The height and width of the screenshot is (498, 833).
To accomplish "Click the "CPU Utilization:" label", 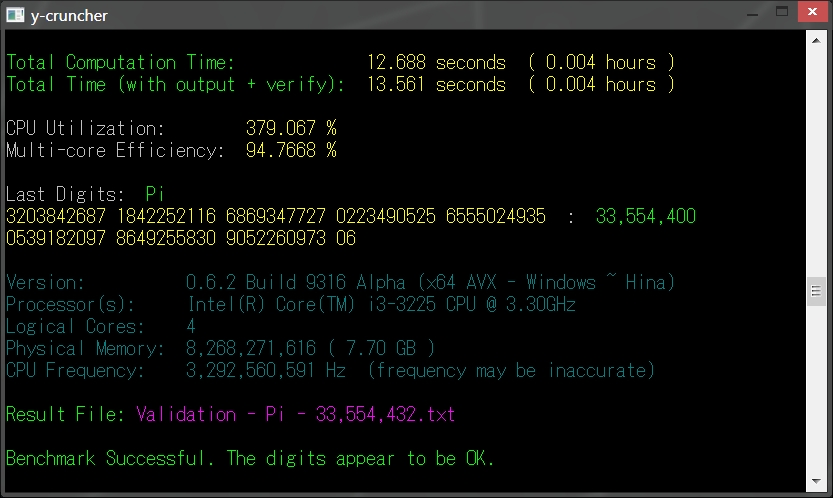I will [85, 129].
